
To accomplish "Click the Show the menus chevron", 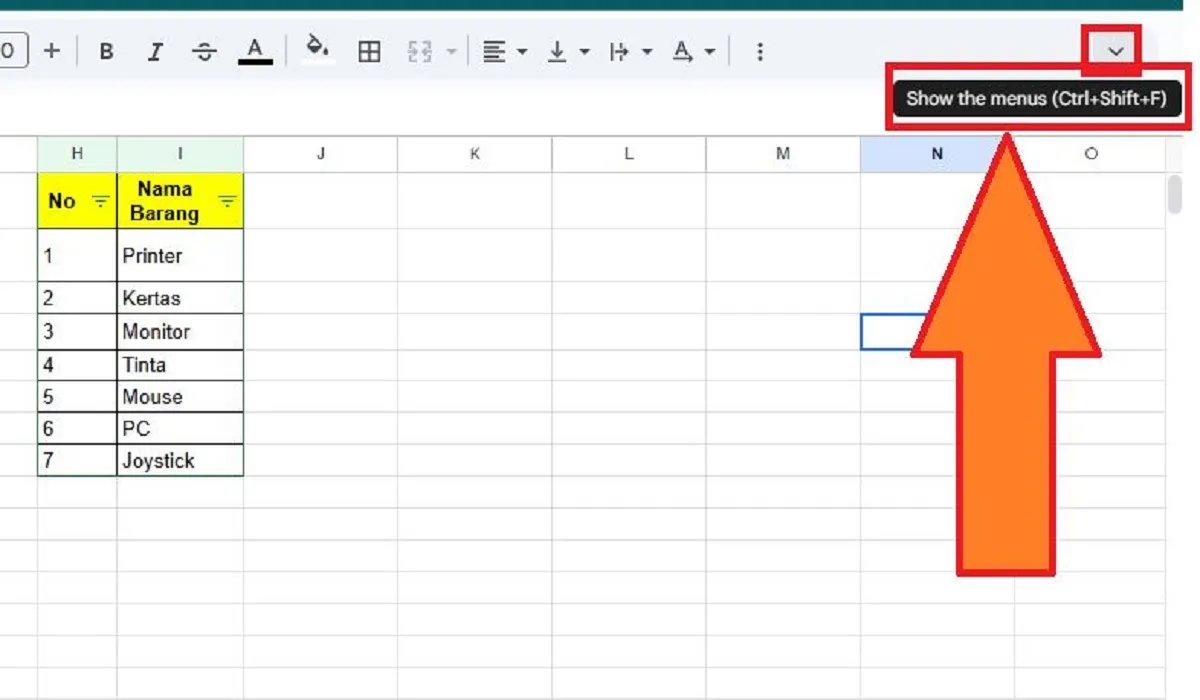I will coord(1116,51).
